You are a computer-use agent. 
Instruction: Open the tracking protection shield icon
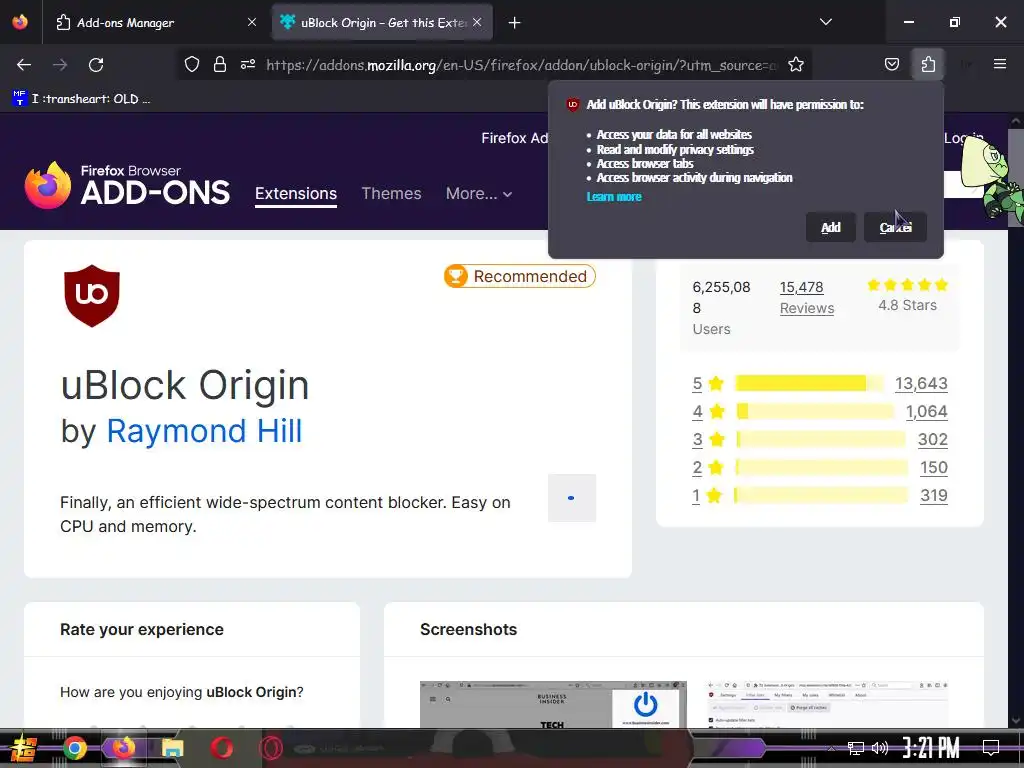[x=191, y=64]
